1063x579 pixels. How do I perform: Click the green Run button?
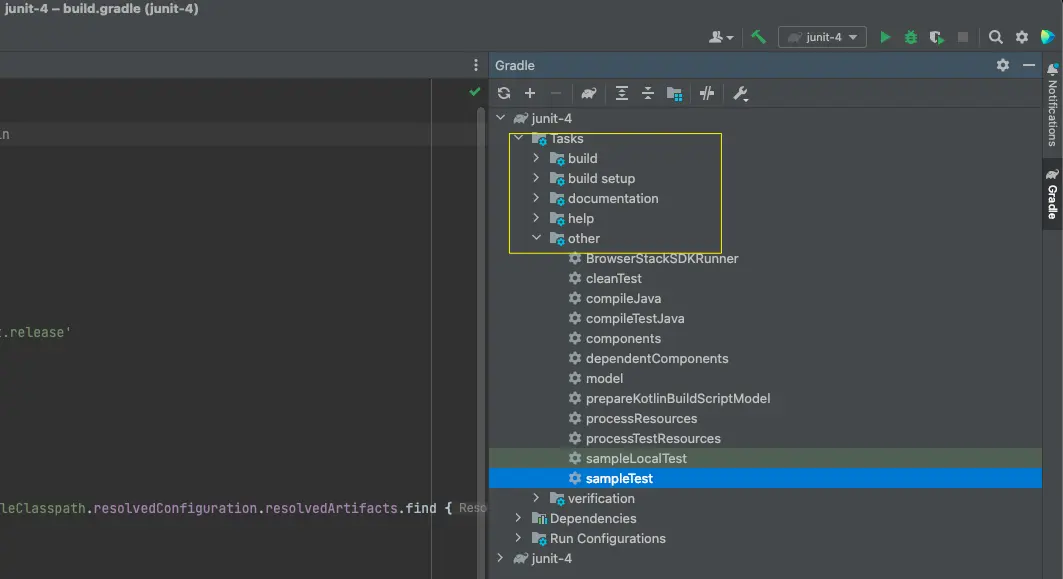point(885,37)
